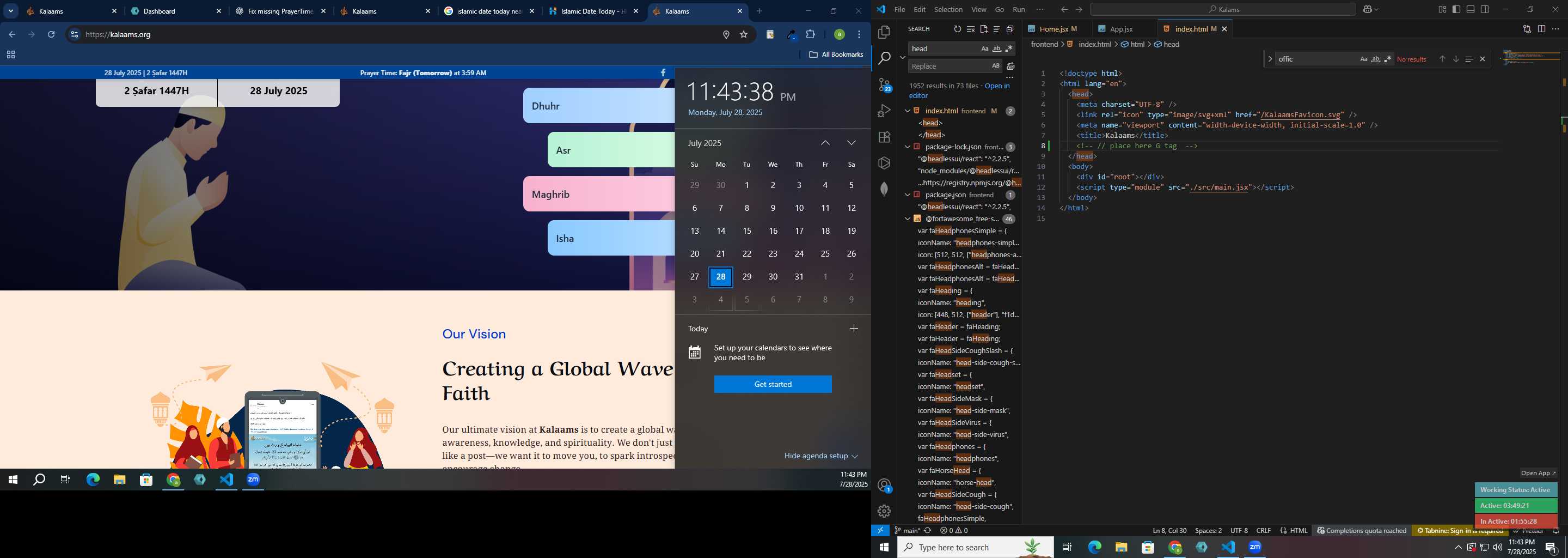Click the Facebook icon on Kalaams page
The height and width of the screenshot is (558, 1568).
(x=663, y=72)
